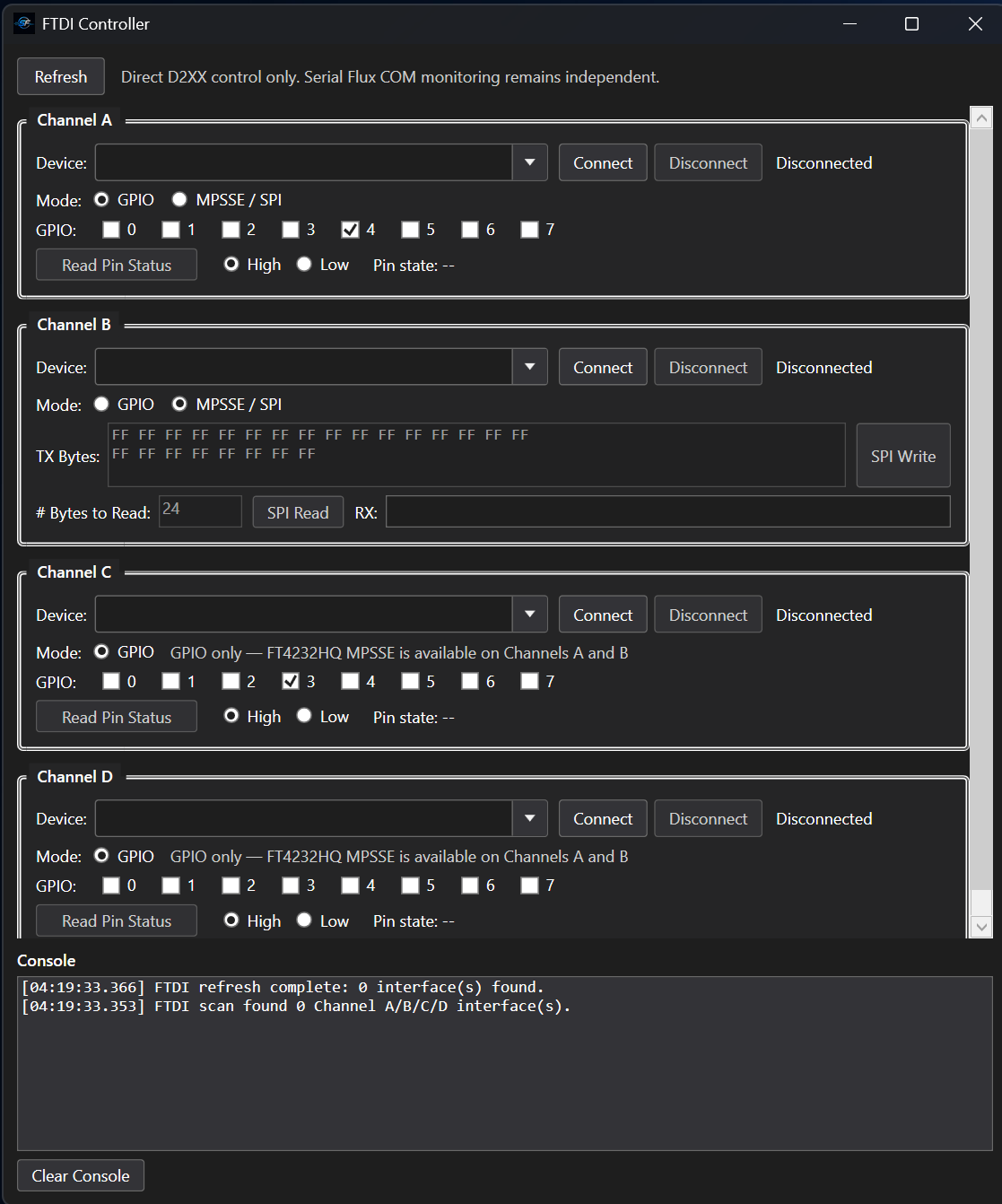Click SPI Read button on Channel B
The image size is (1002, 1204).
298,512
